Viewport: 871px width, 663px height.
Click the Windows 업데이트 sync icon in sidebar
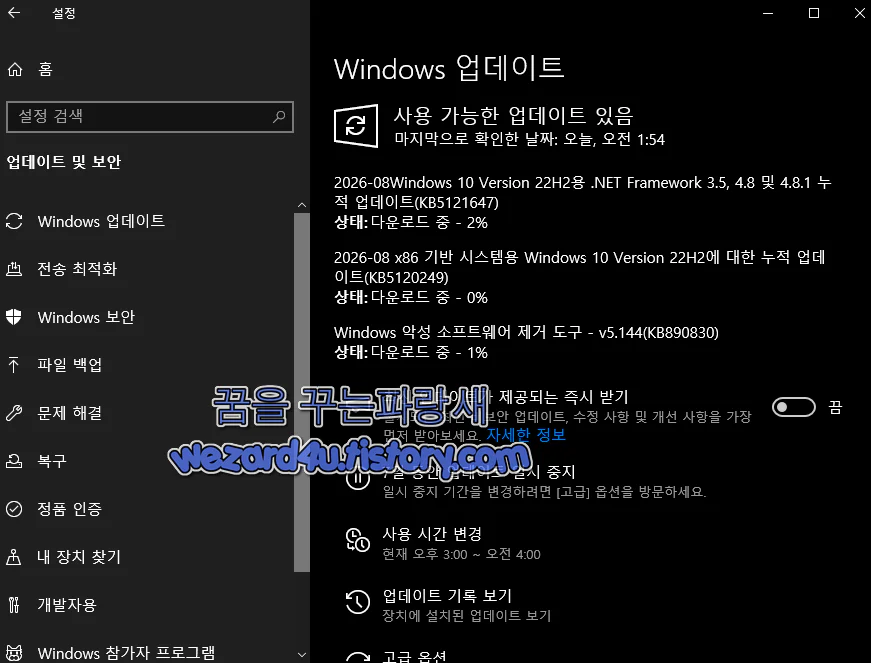click(x=14, y=221)
